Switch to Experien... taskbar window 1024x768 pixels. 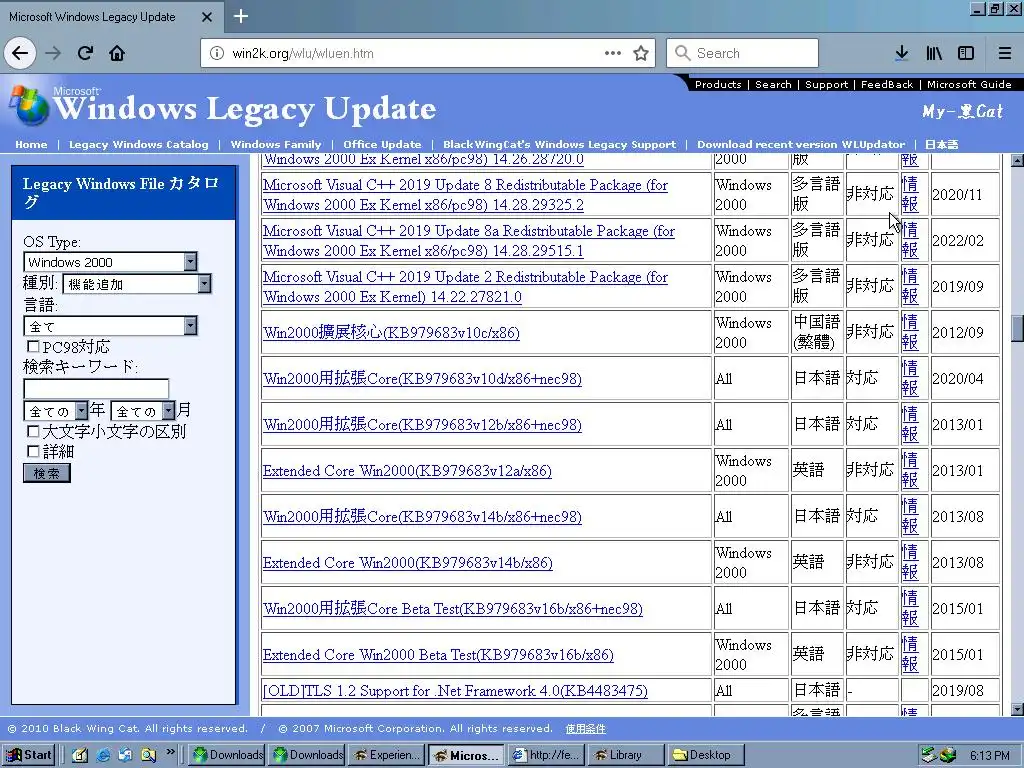tap(387, 755)
